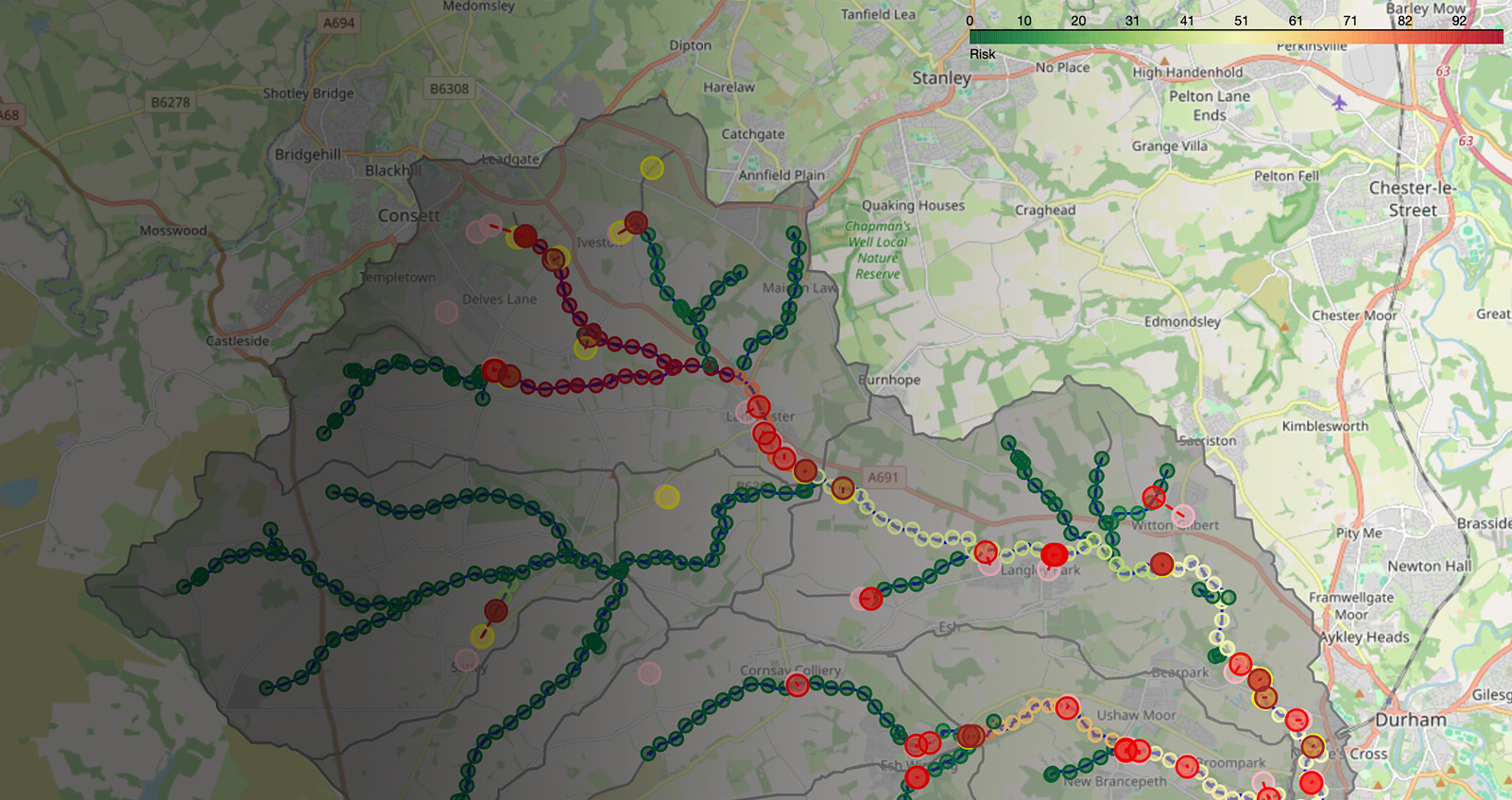Viewport: 1512px width, 800px height.
Task: Select the pink marker south-west of Cornsay Colliery label
Action: (x=649, y=673)
